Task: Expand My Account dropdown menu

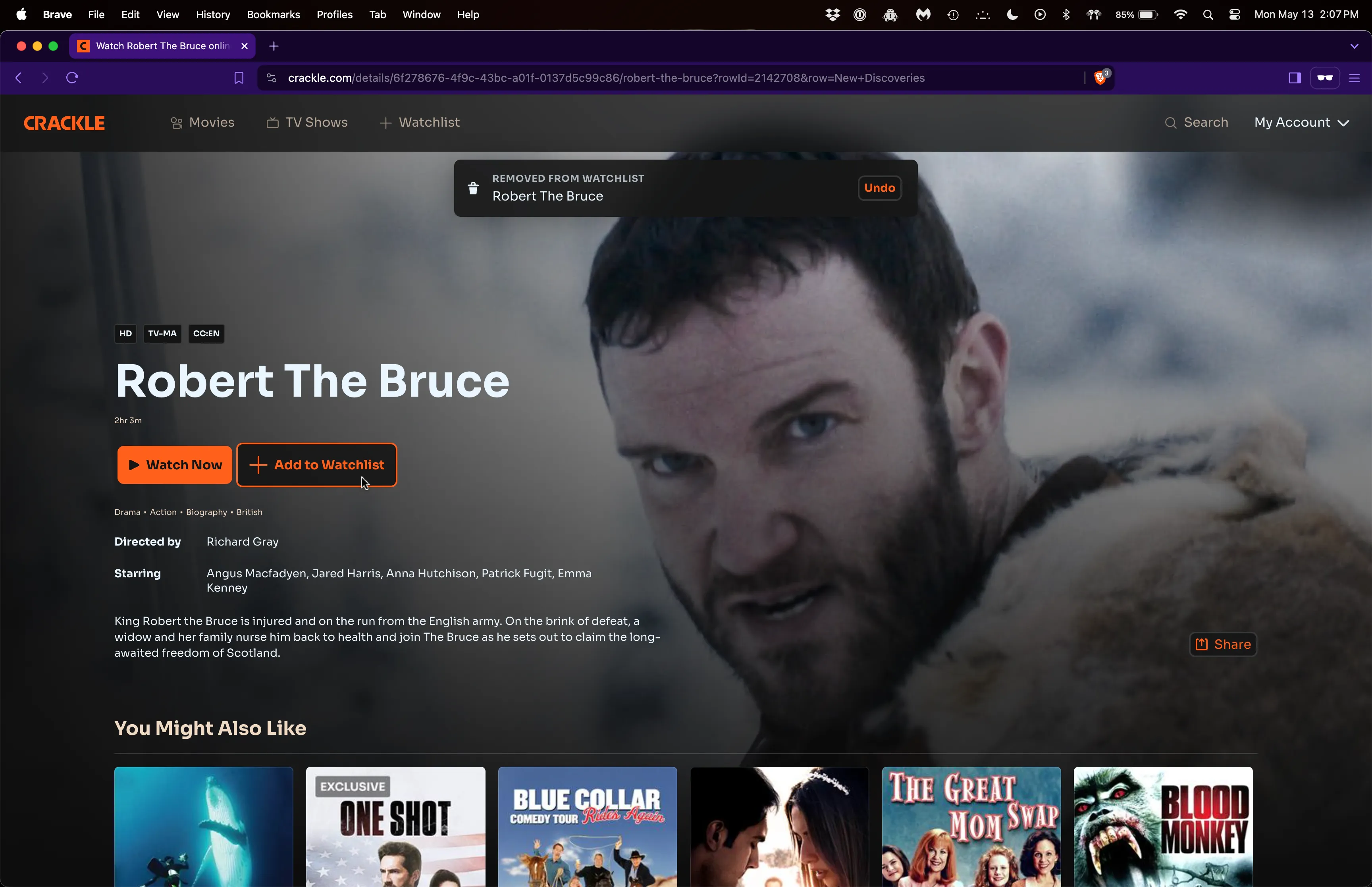Action: point(1301,122)
